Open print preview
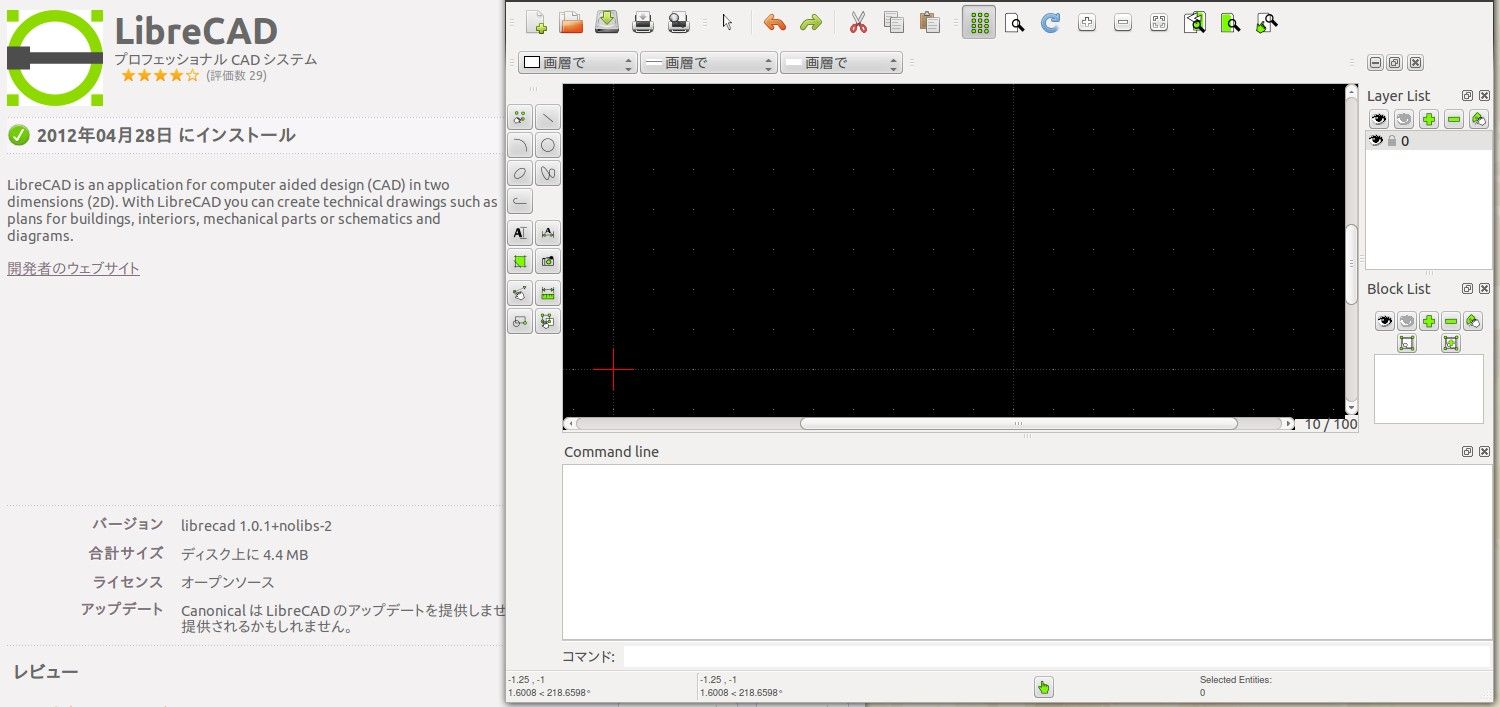The height and width of the screenshot is (707, 1500). (678, 22)
